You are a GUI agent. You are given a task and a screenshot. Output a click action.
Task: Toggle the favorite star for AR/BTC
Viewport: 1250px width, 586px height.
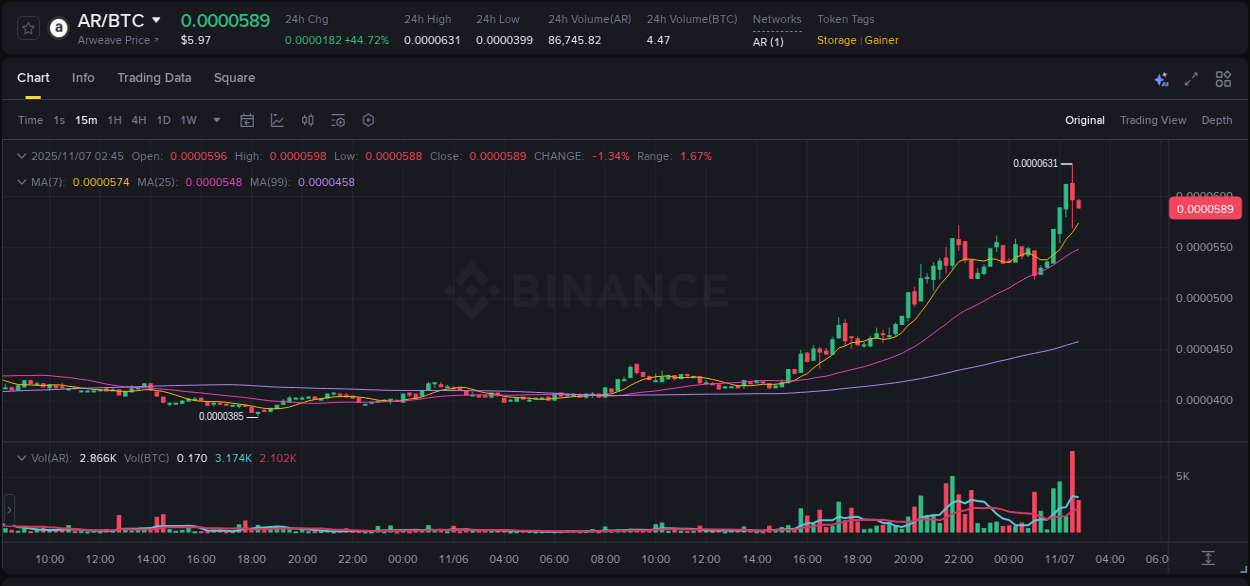point(27,27)
